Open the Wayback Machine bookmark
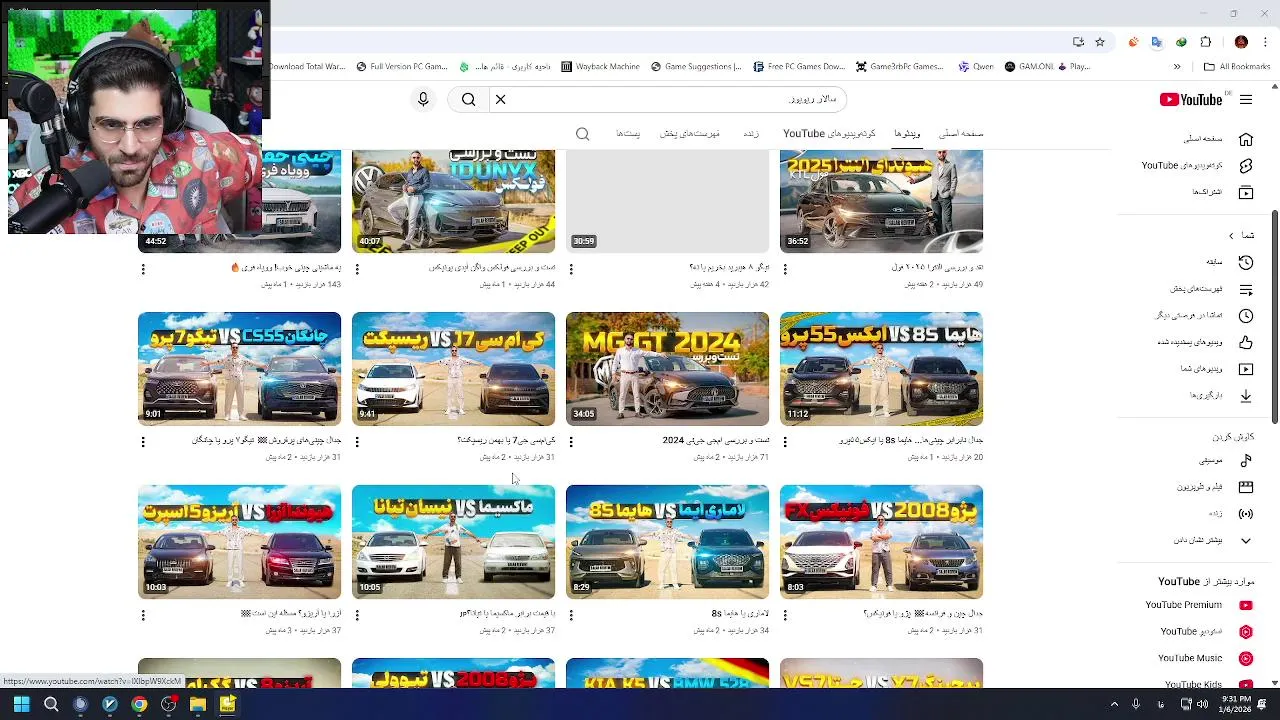Image resolution: width=1280 pixels, height=720 pixels. pos(600,67)
